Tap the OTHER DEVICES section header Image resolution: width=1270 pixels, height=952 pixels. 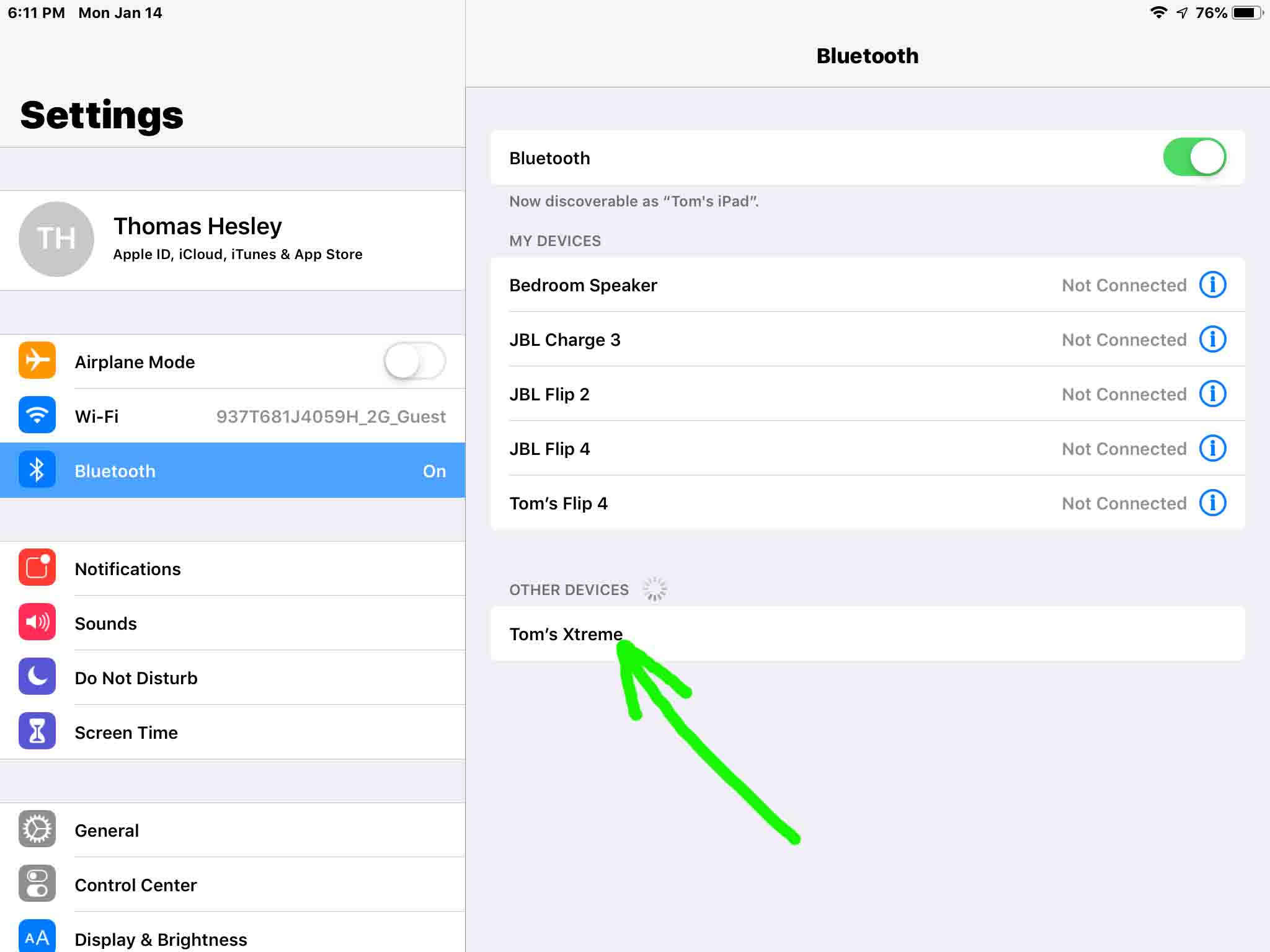(569, 590)
